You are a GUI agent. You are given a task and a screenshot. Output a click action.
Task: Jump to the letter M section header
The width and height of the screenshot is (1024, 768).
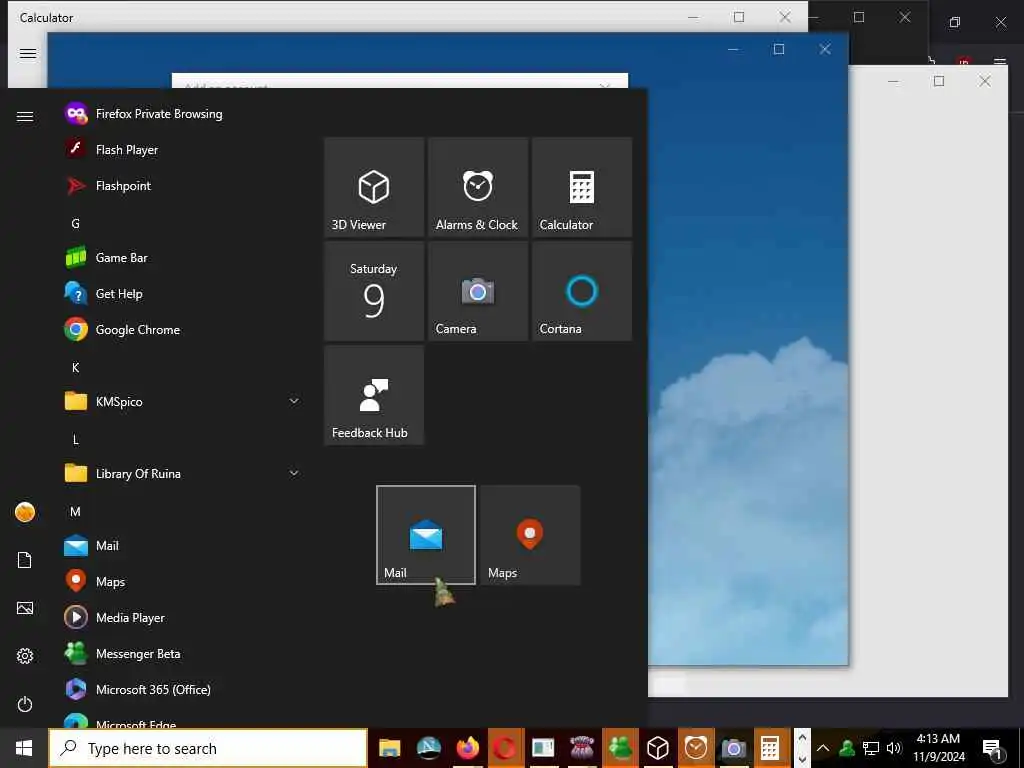[x=75, y=511]
